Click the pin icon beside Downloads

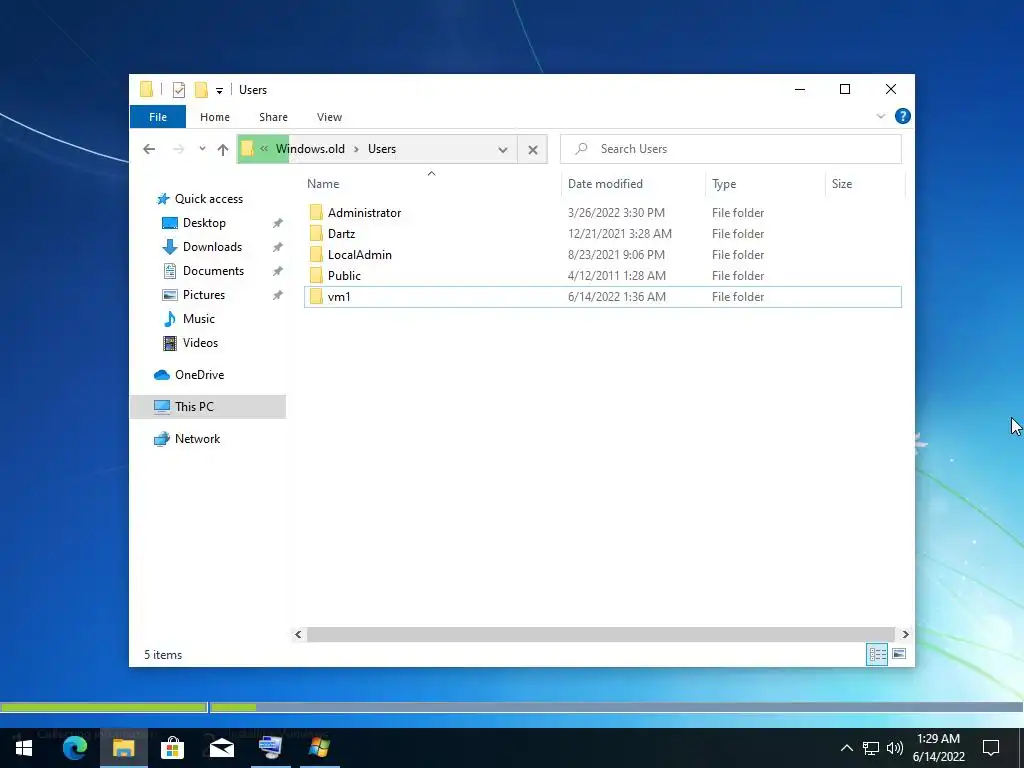point(278,247)
